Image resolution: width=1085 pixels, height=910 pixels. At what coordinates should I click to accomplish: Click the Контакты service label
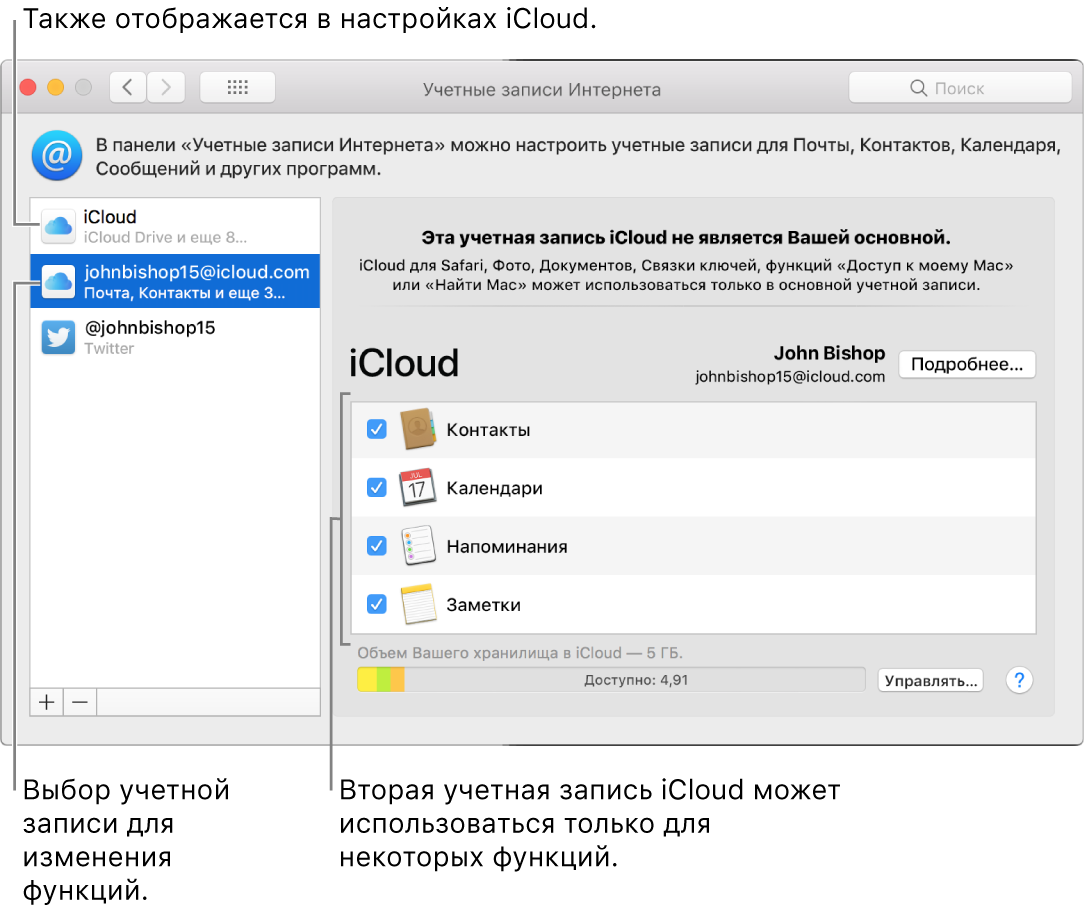[x=489, y=430]
